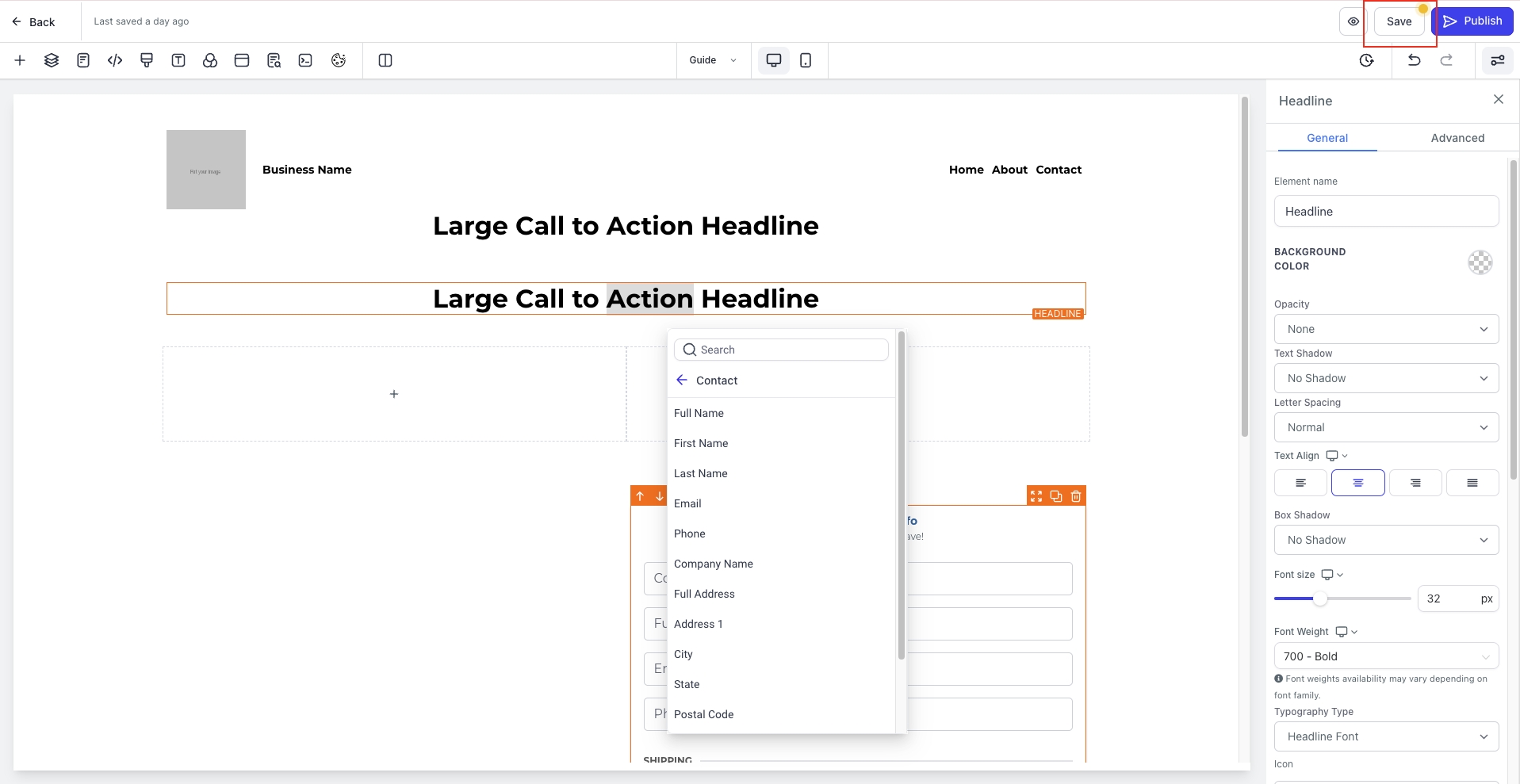Delete the selected form section via trash icon

click(x=1076, y=496)
